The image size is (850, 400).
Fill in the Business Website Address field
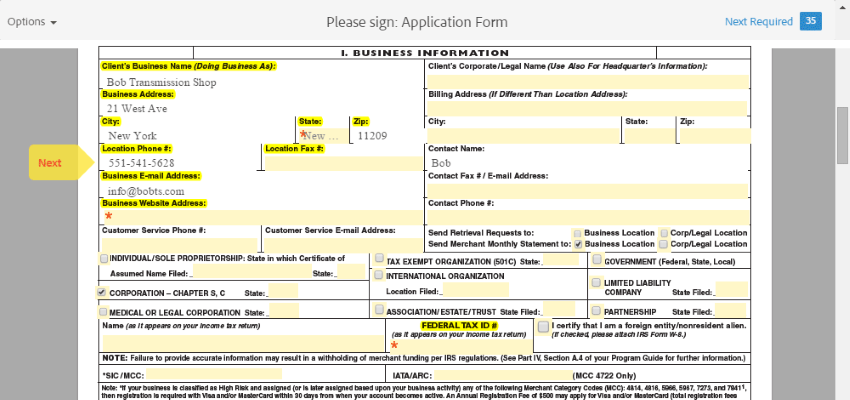pyautogui.click(x=262, y=217)
